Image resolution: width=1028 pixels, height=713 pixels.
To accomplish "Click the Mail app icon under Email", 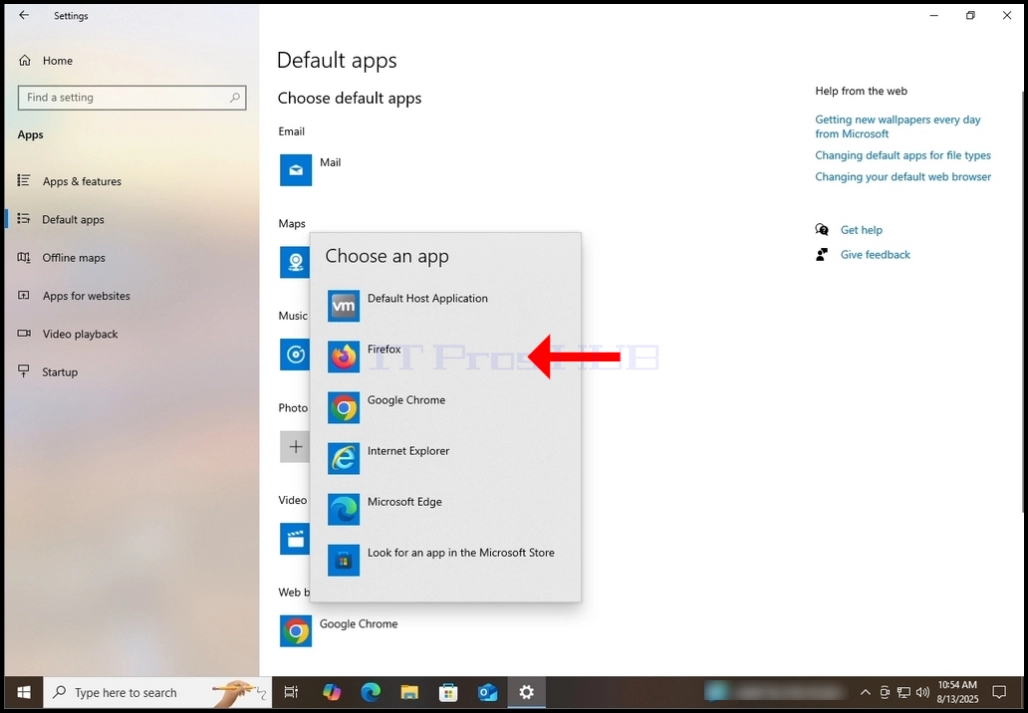I will pos(296,170).
